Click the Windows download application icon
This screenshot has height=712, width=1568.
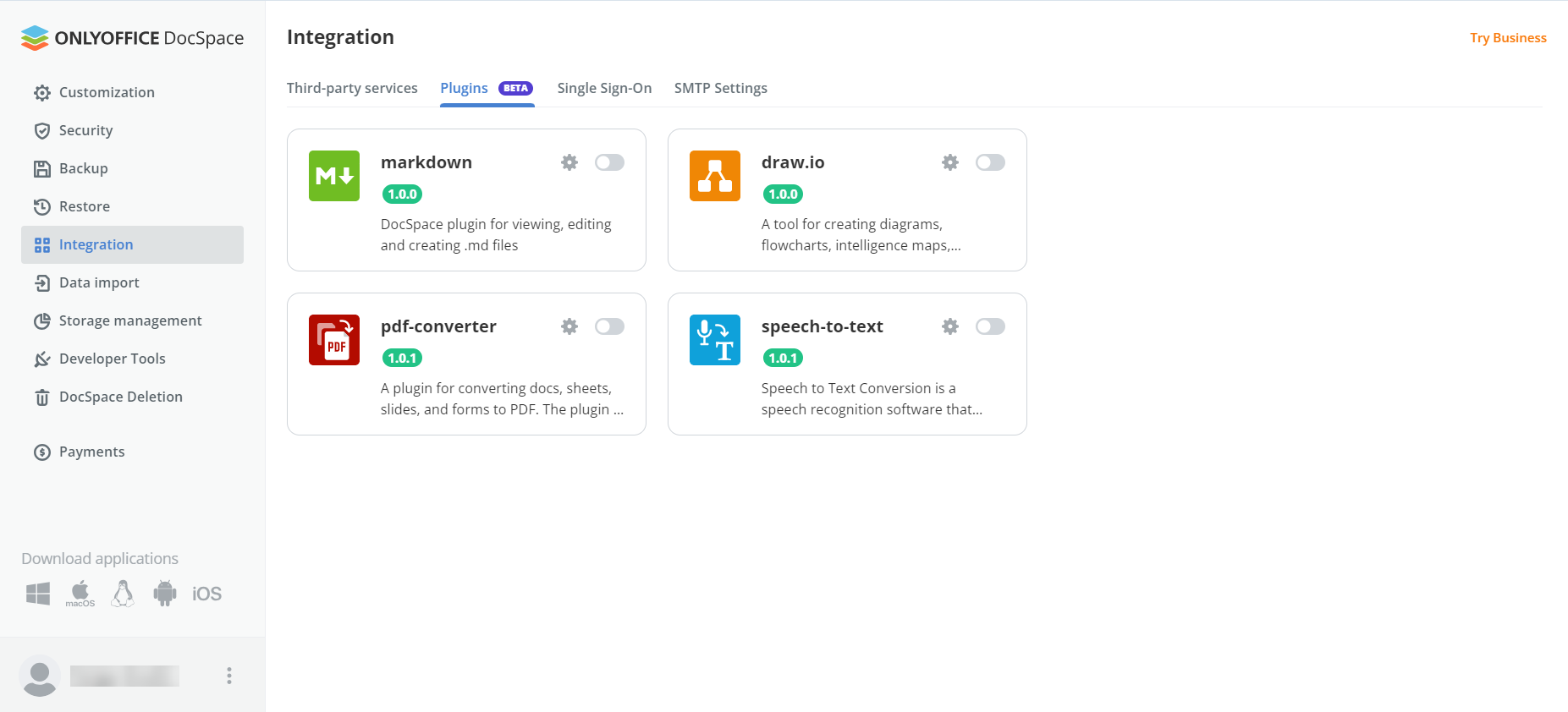pyautogui.click(x=38, y=594)
